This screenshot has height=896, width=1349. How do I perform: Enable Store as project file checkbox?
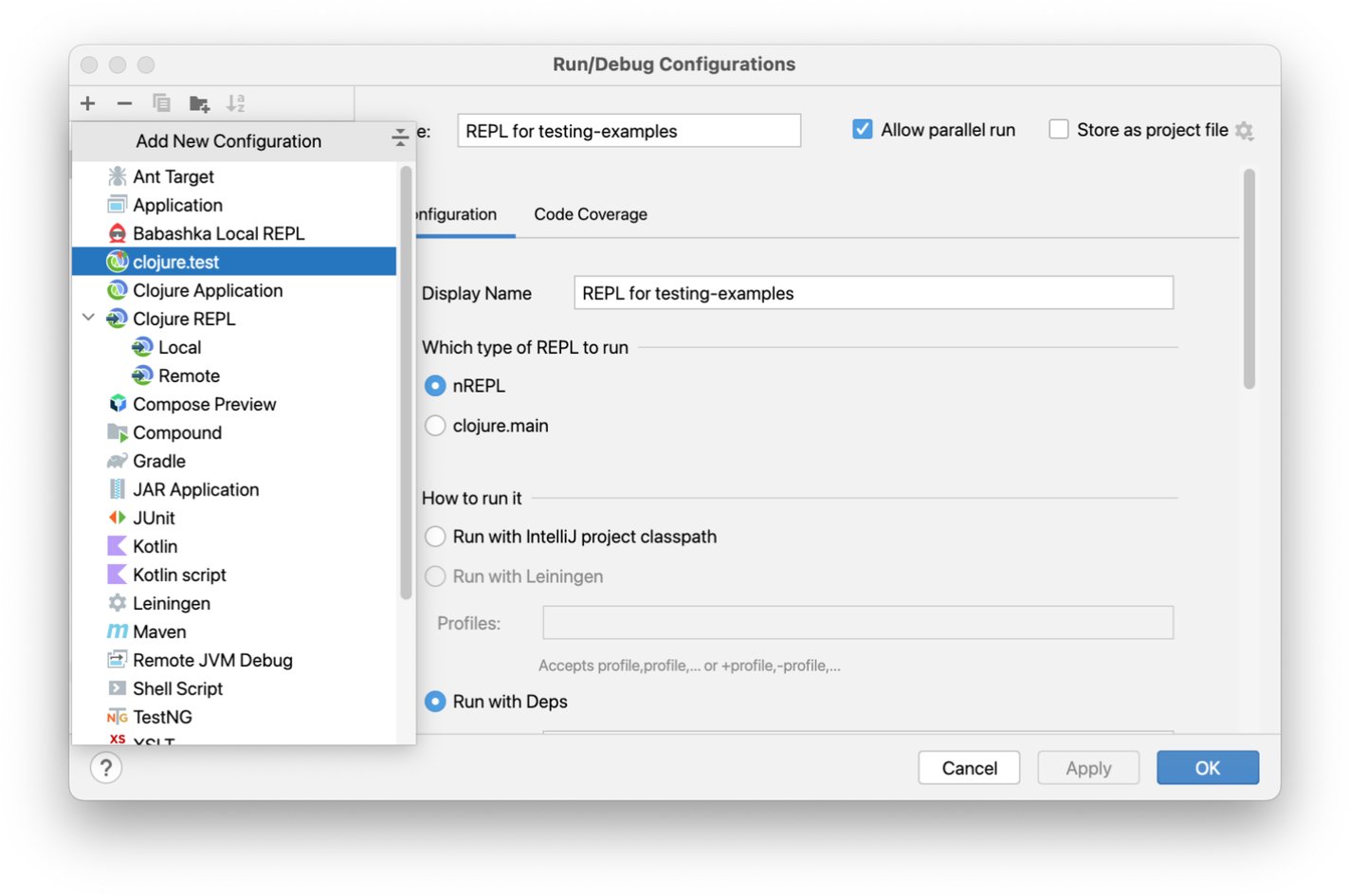(x=1059, y=129)
